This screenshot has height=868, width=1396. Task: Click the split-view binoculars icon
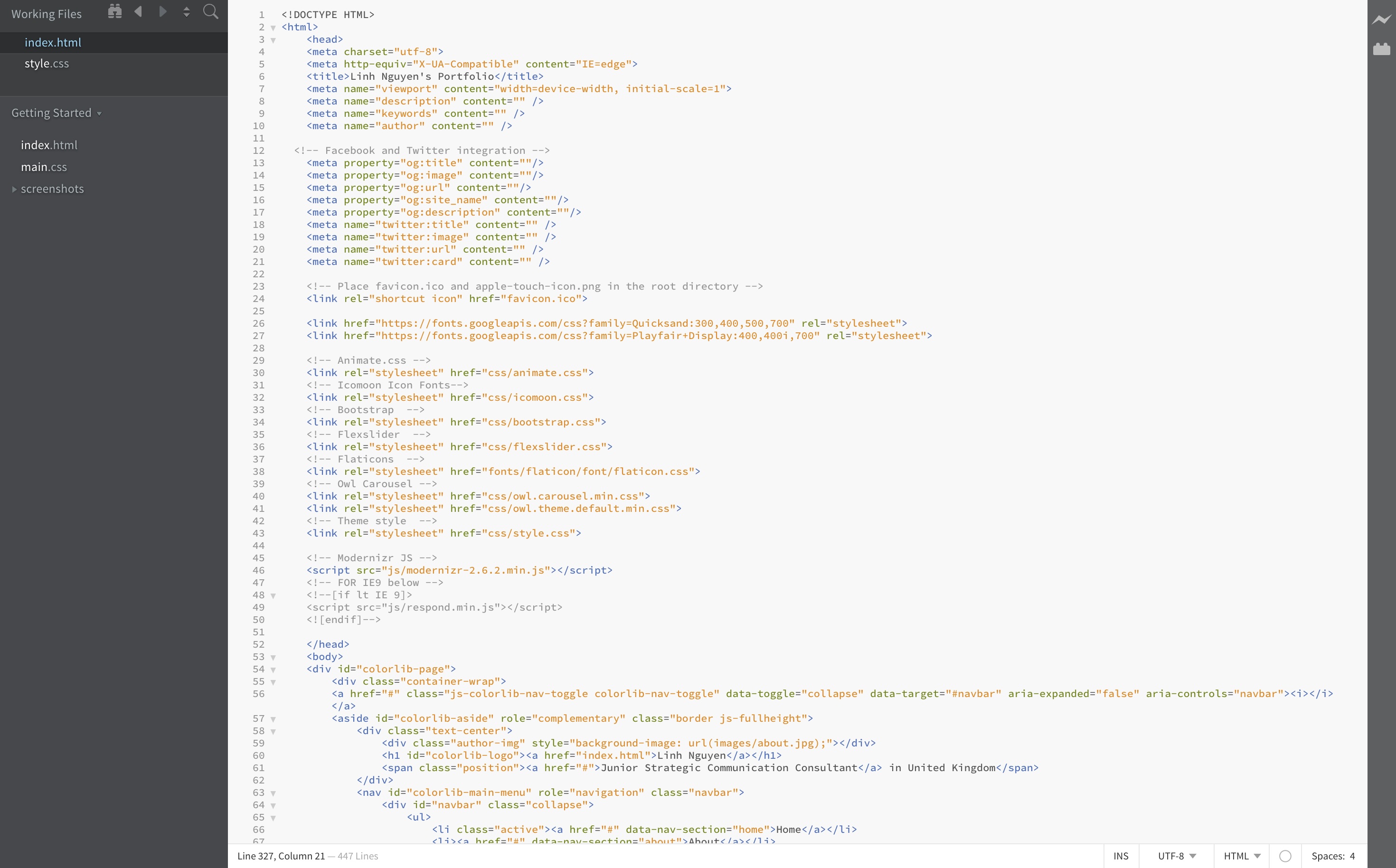(x=115, y=11)
